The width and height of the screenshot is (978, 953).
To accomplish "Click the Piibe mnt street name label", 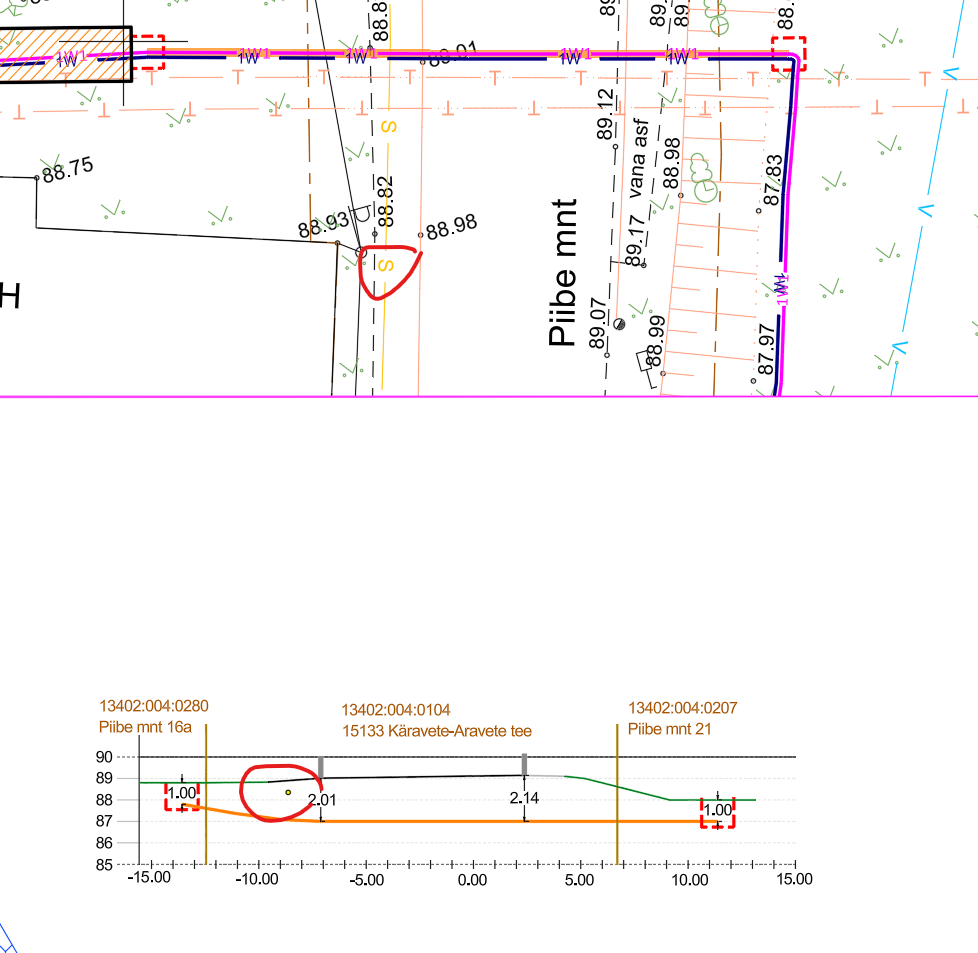I will click(564, 272).
